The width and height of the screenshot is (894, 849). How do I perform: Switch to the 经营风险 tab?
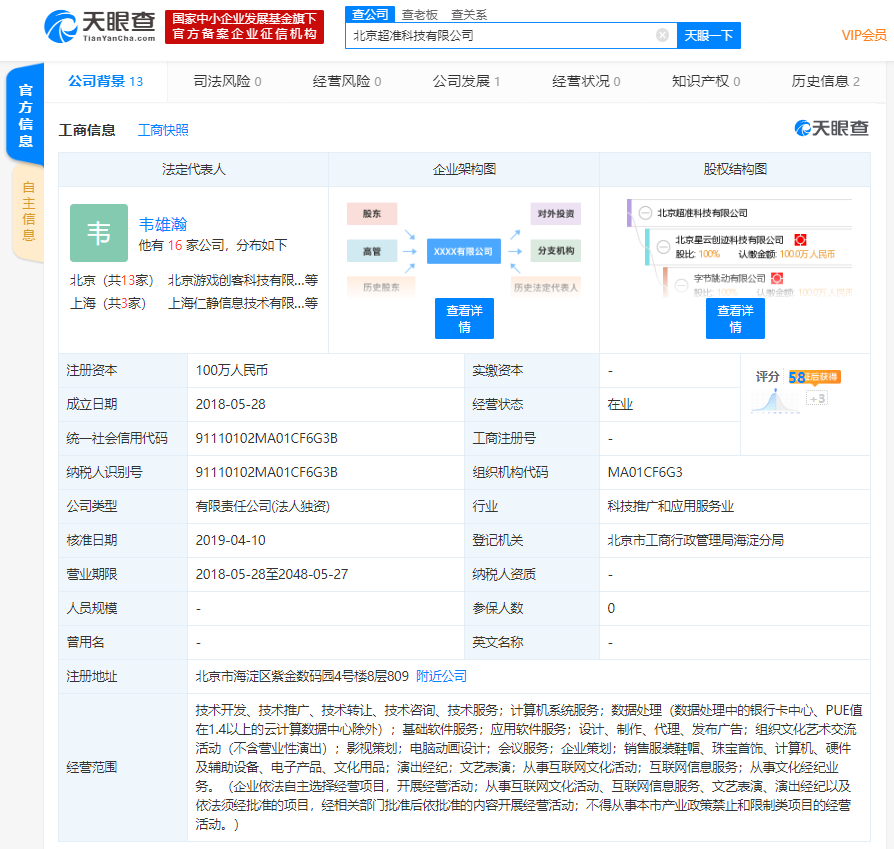point(347,82)
